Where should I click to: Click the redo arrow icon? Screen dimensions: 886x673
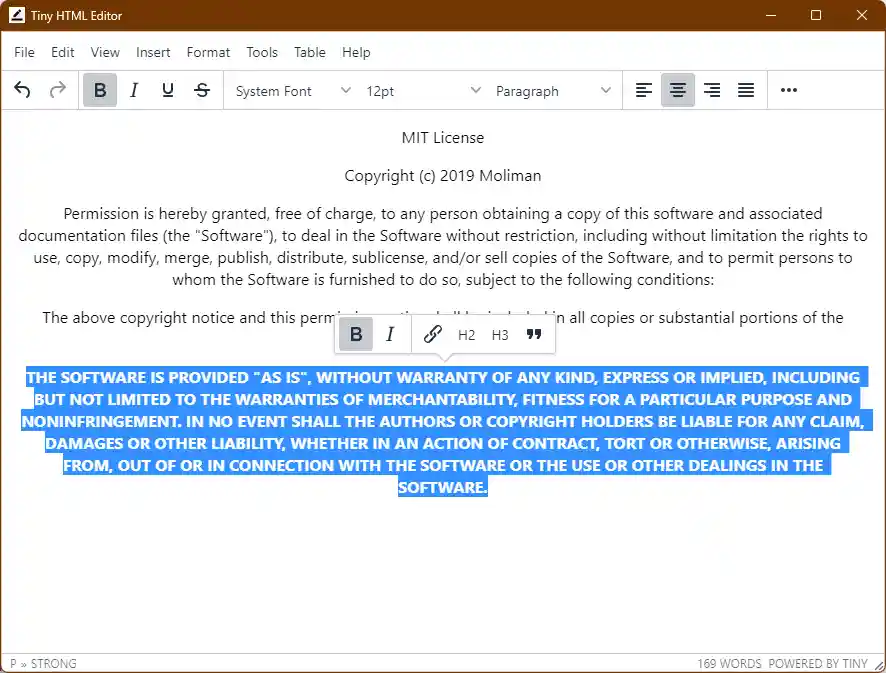[57, 89]
